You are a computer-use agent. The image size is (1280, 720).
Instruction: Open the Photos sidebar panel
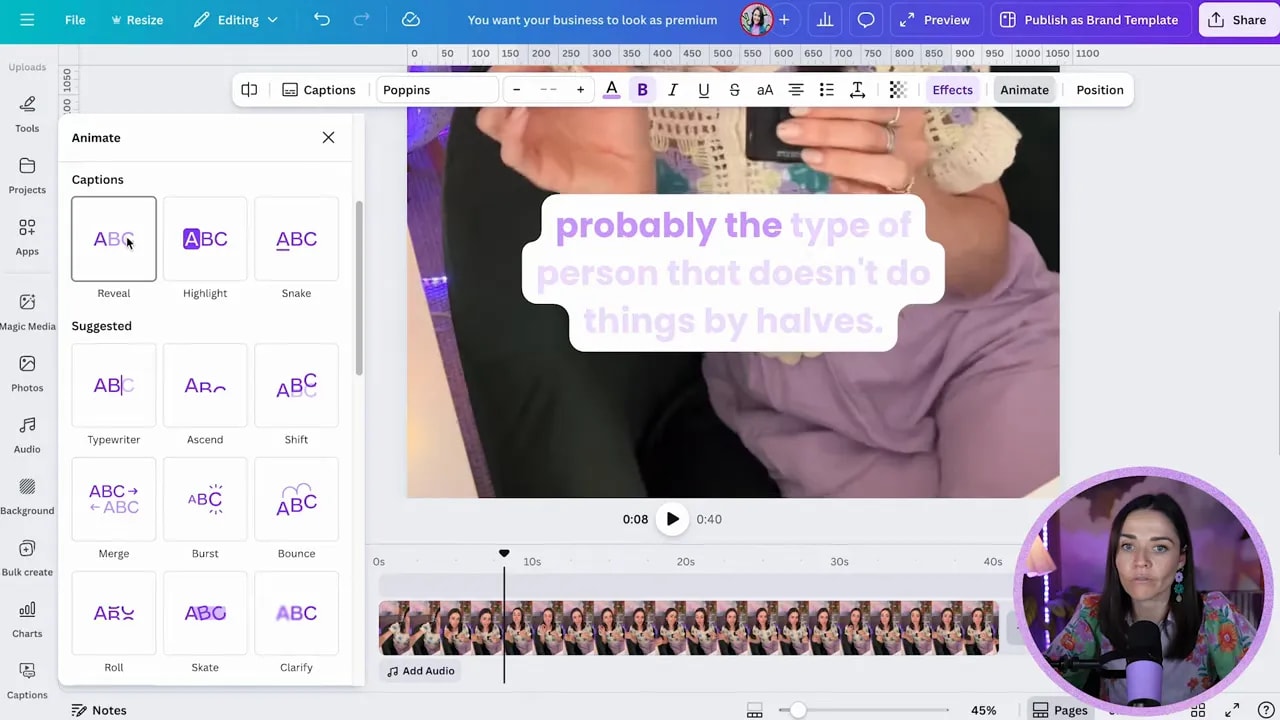tap(27, 374)
